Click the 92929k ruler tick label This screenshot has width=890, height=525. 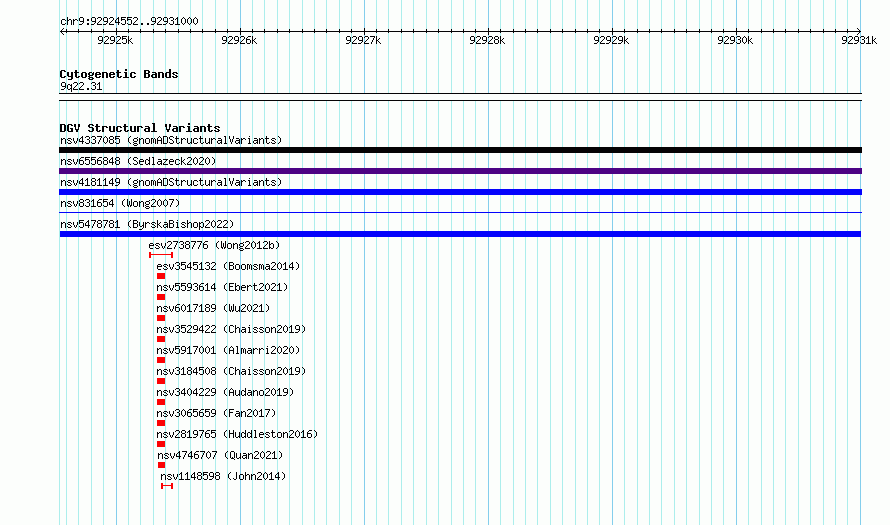(x=611, y=40)
